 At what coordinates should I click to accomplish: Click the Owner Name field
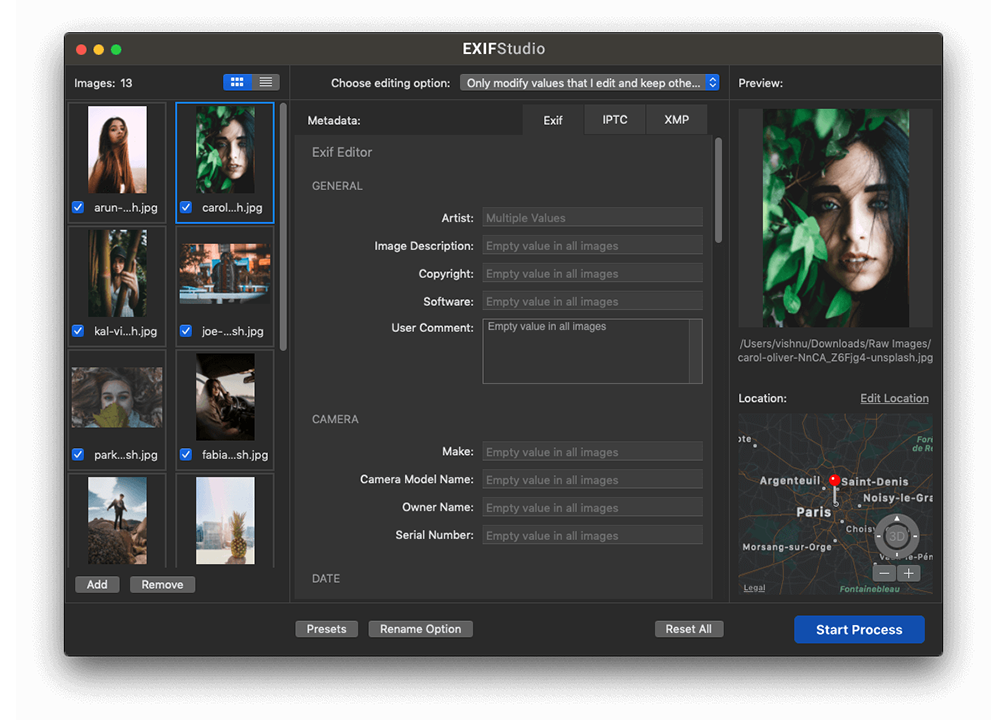click(592, 507)
